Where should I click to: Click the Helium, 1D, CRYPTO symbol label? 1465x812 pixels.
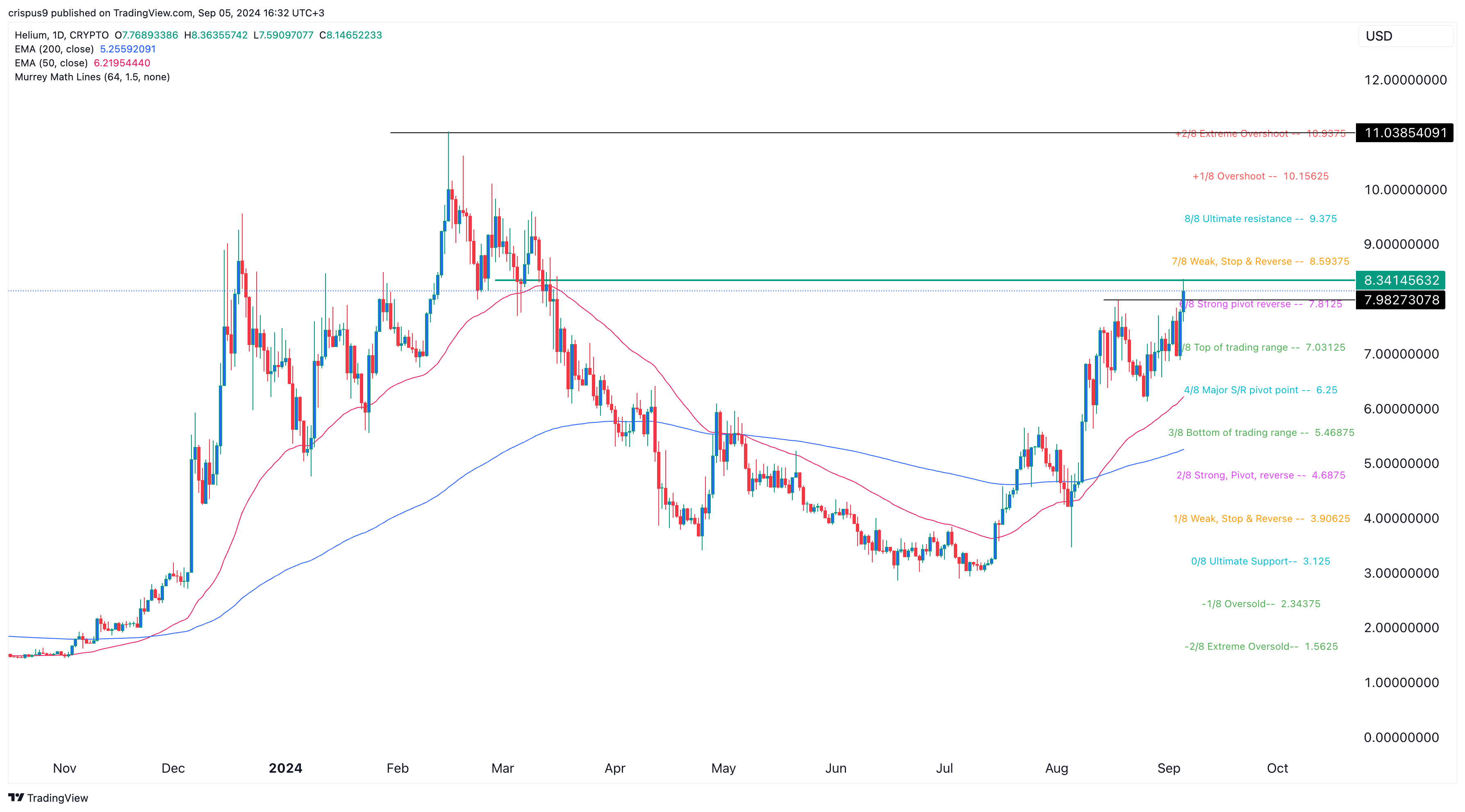tap(61, 35)
